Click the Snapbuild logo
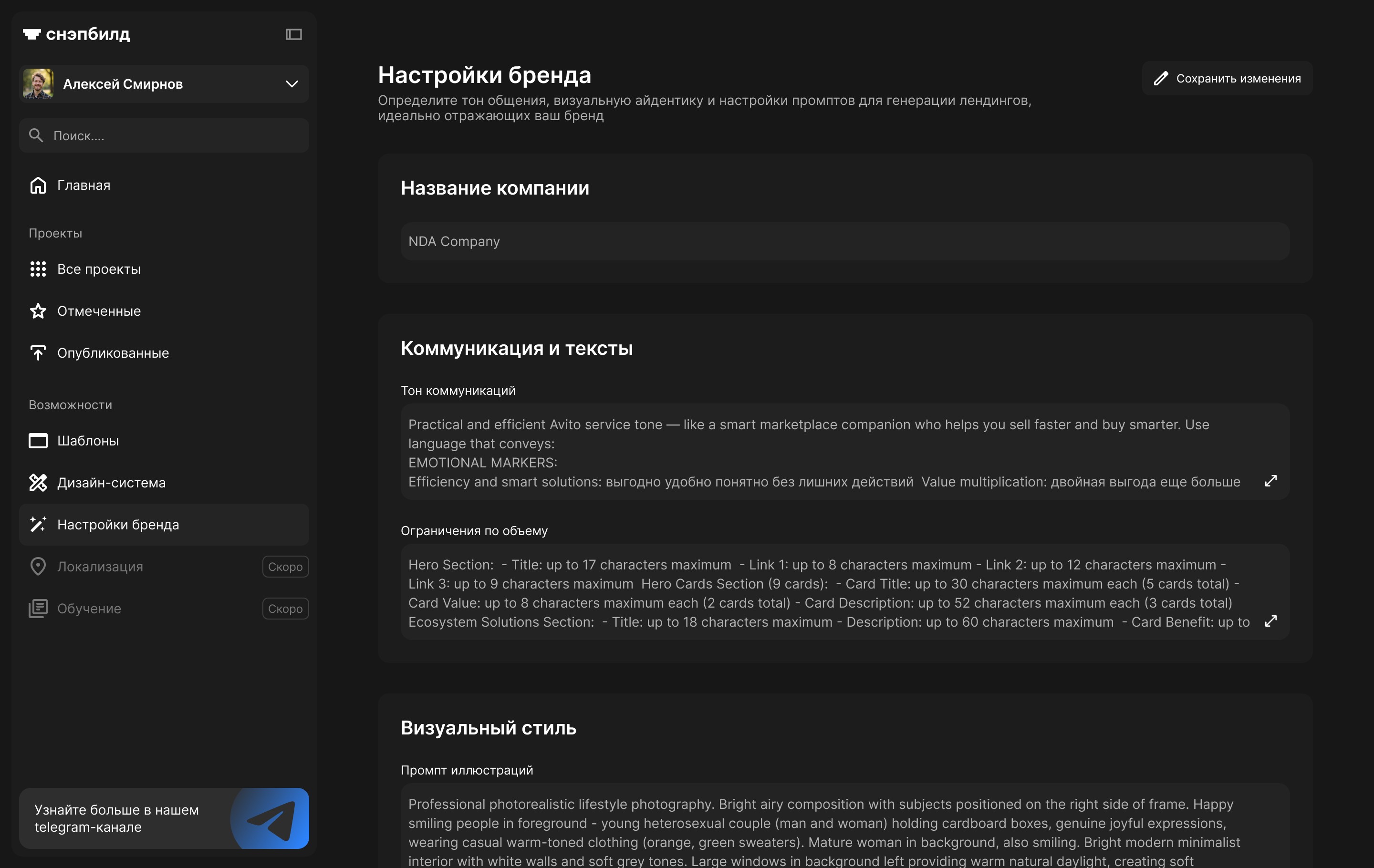The image size is (1374, 868). click(76, 34)
